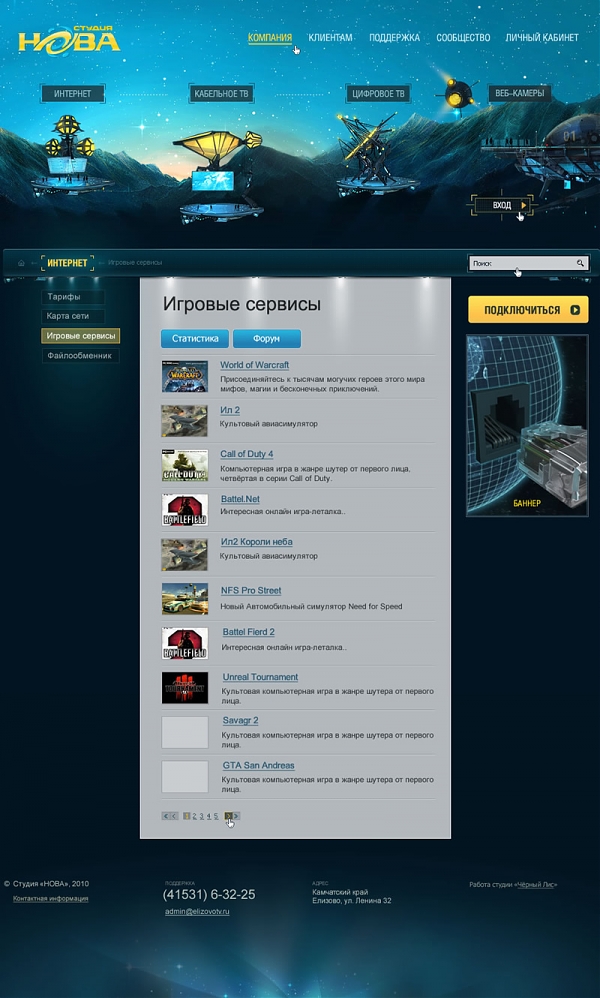Open the Savagr 2 link
Viewport: 600px width, 998px height.
coord(241,721)
